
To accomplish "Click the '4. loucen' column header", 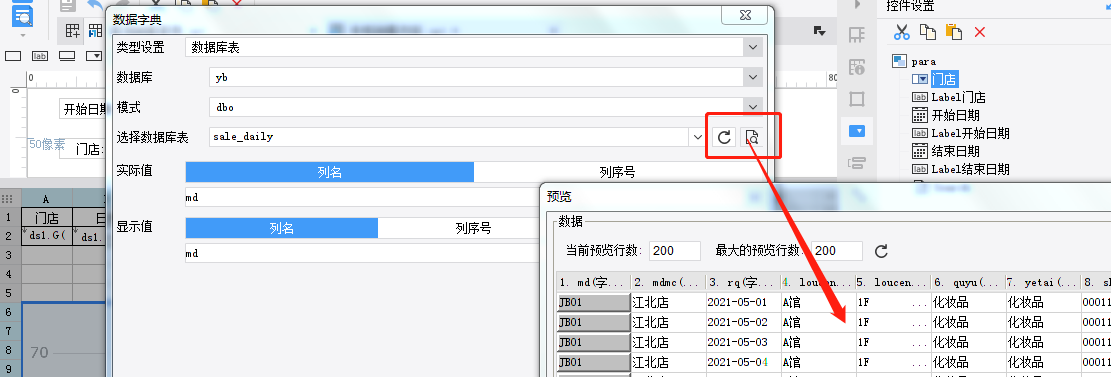I will coord(818,283).
